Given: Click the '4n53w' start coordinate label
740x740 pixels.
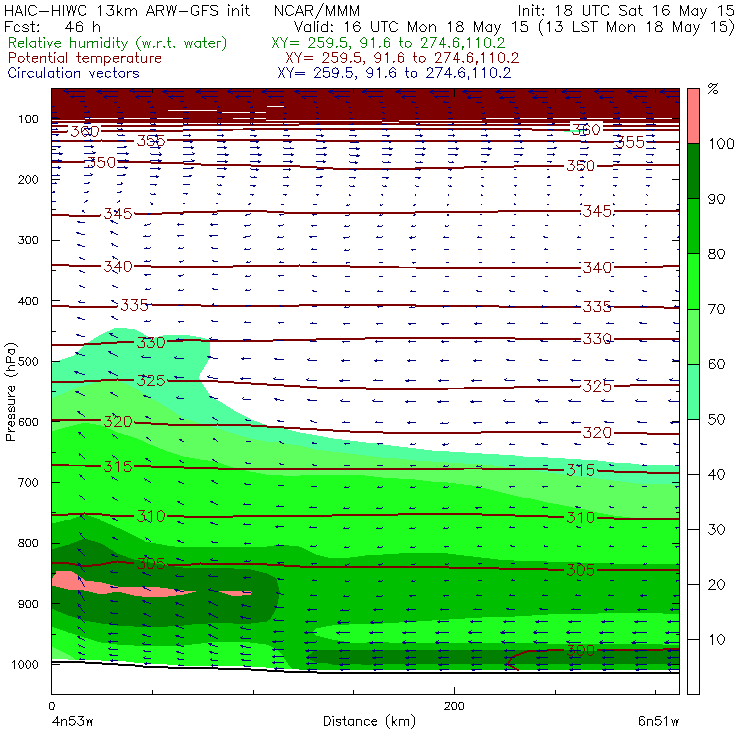Looking at the screenshot, I should point(72,722).
